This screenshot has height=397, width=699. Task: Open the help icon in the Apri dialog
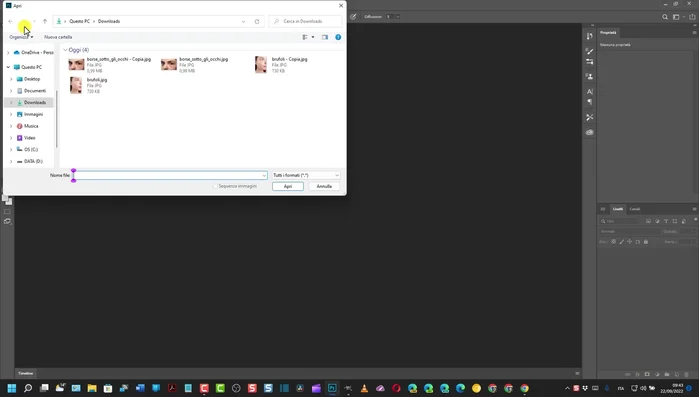[x=338, y=37]
